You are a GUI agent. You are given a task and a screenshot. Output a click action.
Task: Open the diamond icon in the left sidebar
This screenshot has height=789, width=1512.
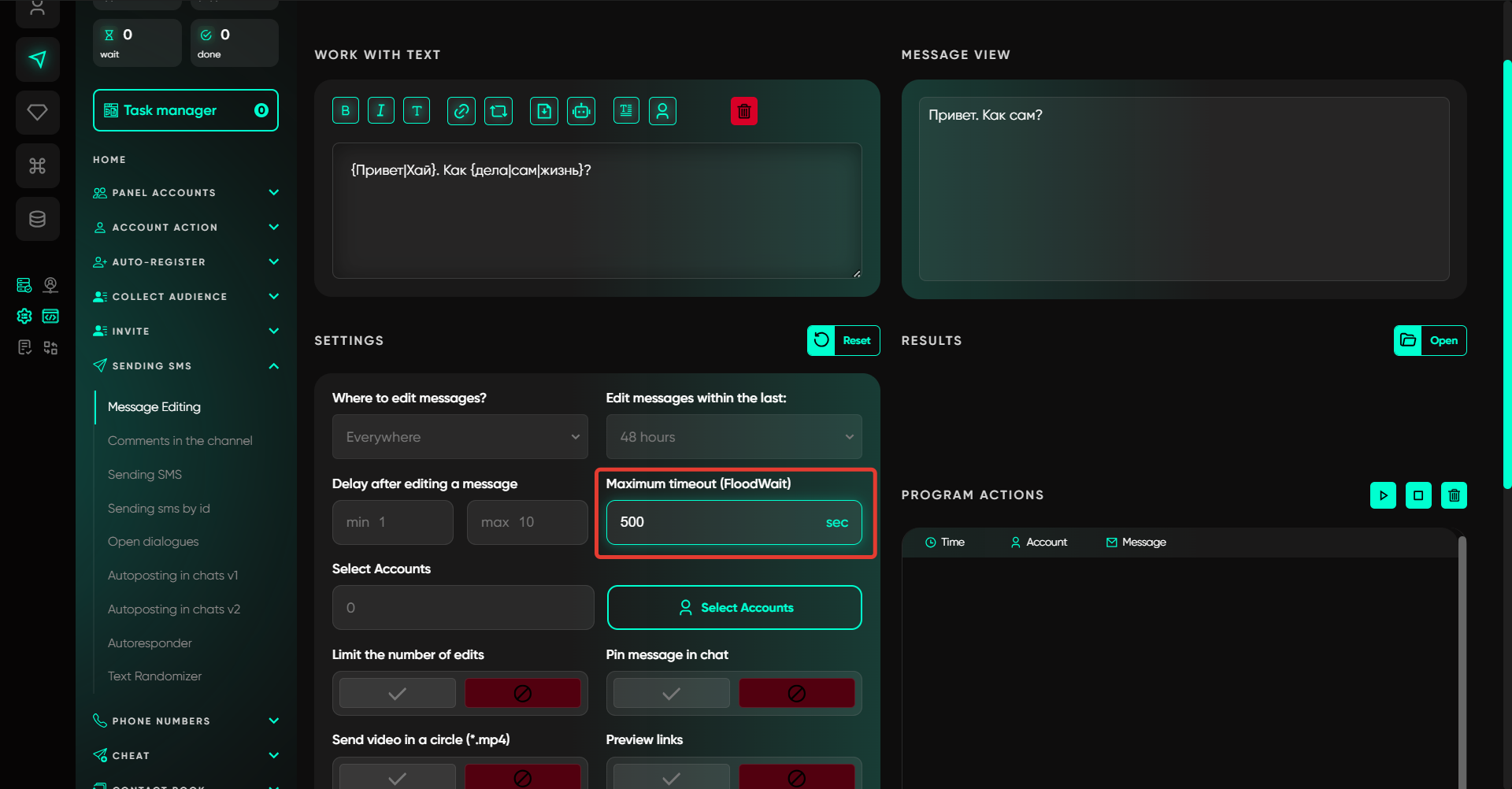pos(37,112)
